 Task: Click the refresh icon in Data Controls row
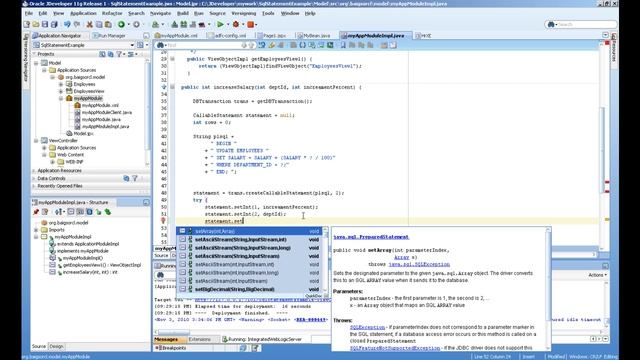pos(126,178)
